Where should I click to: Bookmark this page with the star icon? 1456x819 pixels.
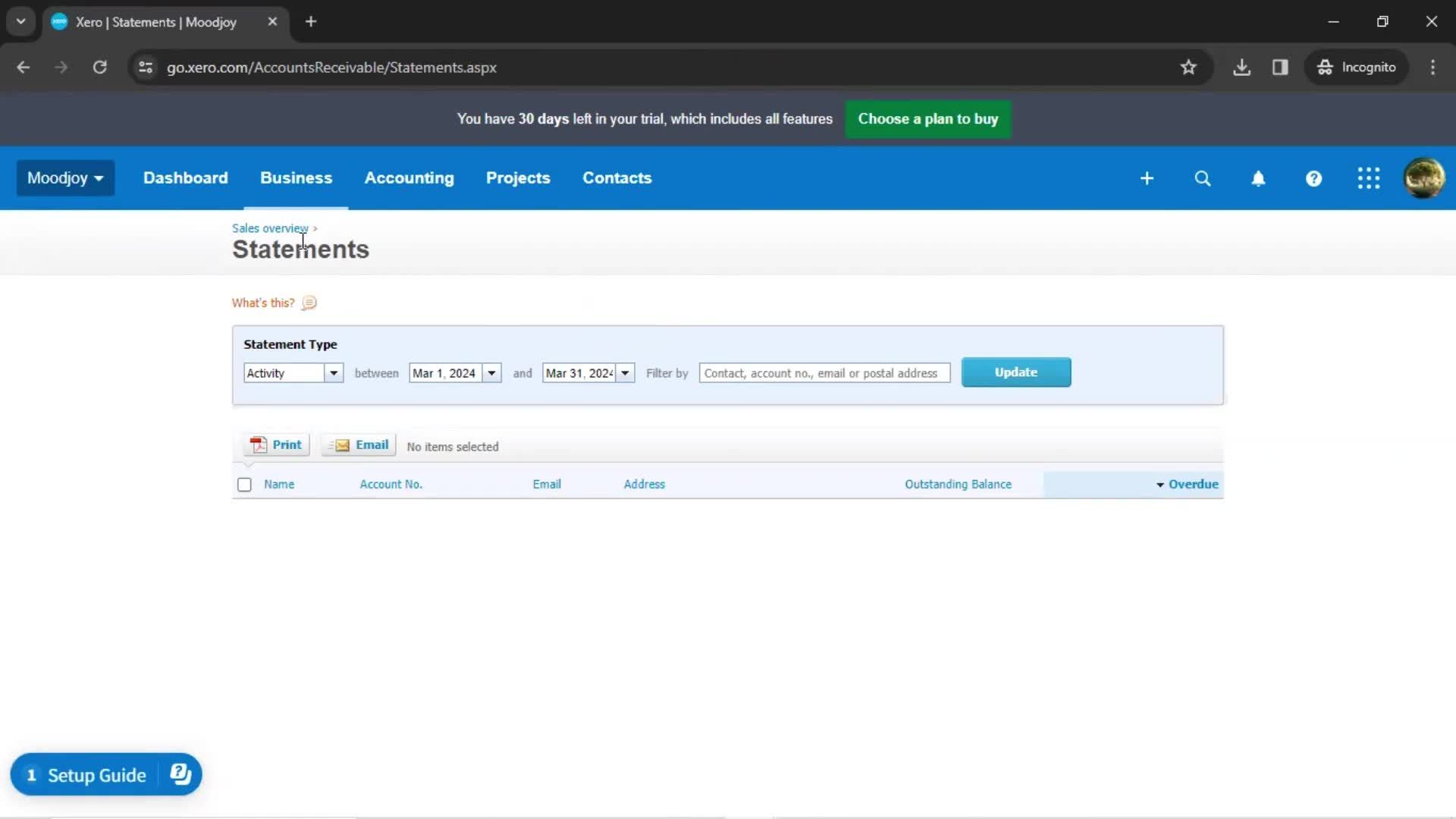[x=1188, y=67]
